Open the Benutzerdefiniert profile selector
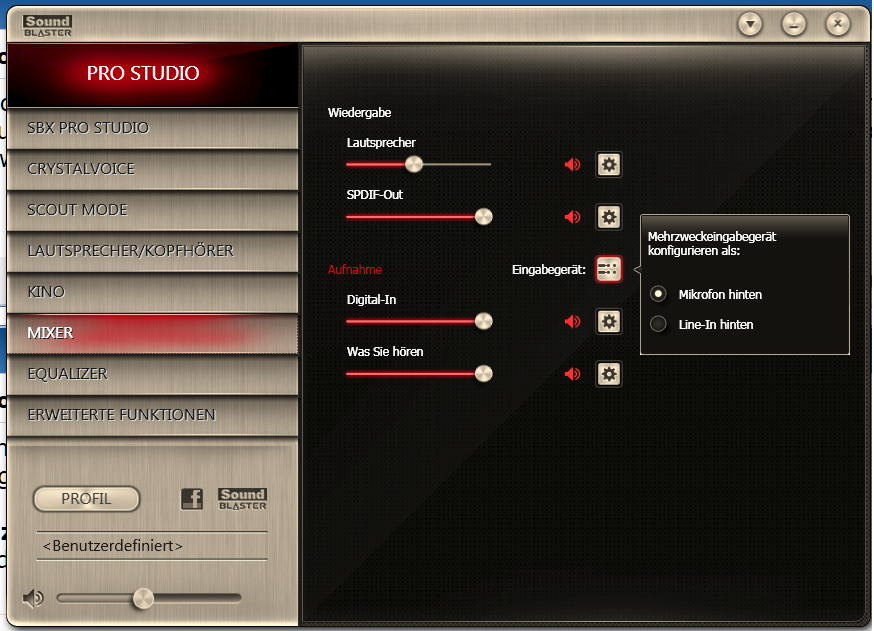This screenshot has height=631, width=874. [152, 546]
